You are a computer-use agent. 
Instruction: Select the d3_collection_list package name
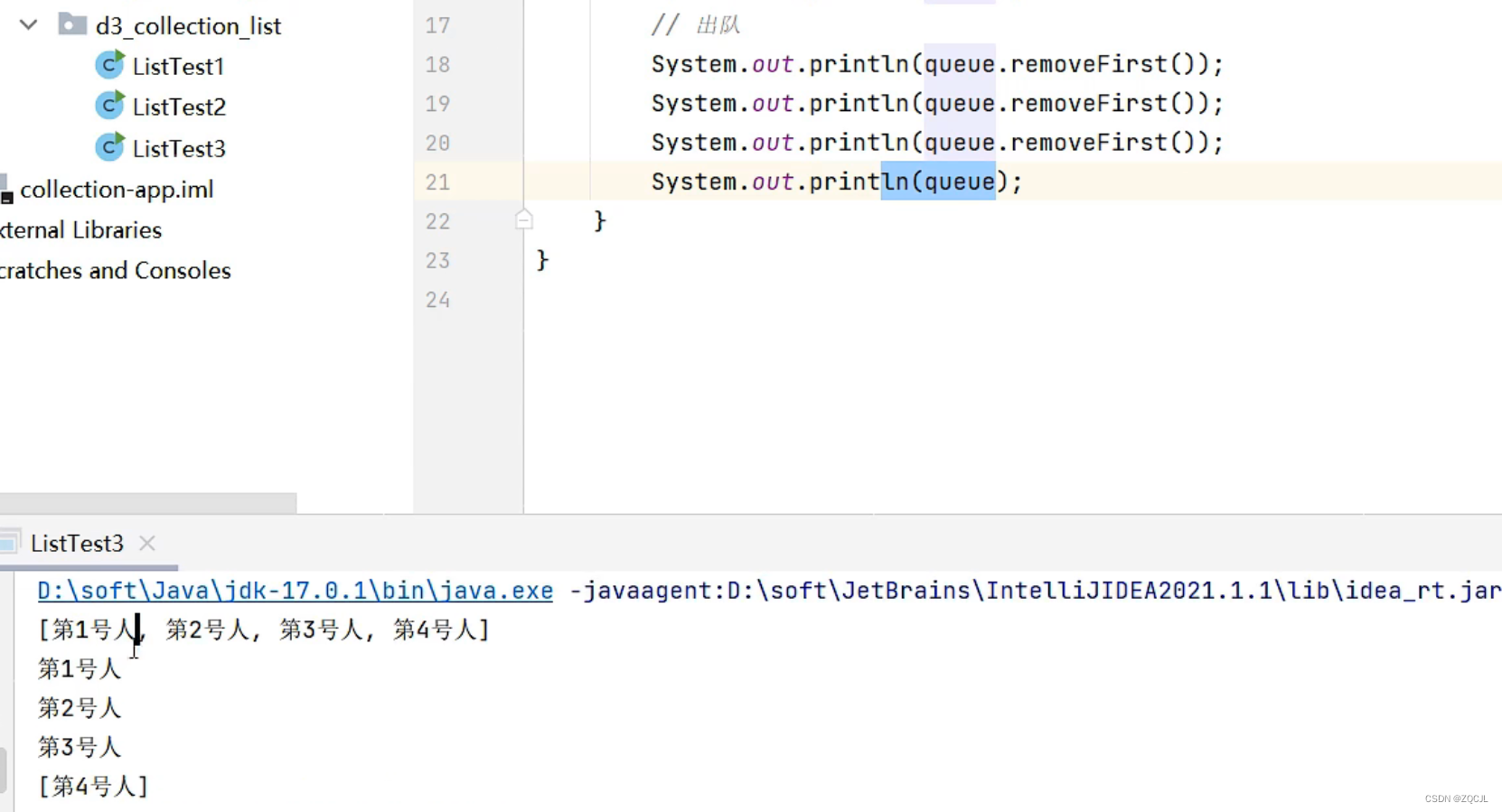tap(188, 26)
